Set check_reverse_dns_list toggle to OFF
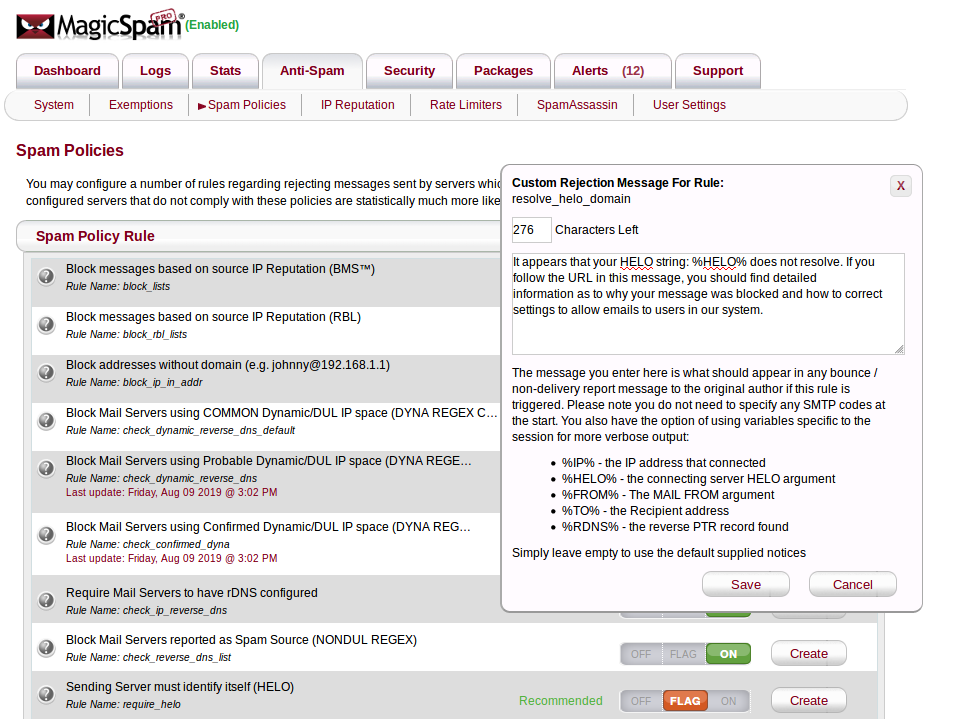 [x=641, y=654]
